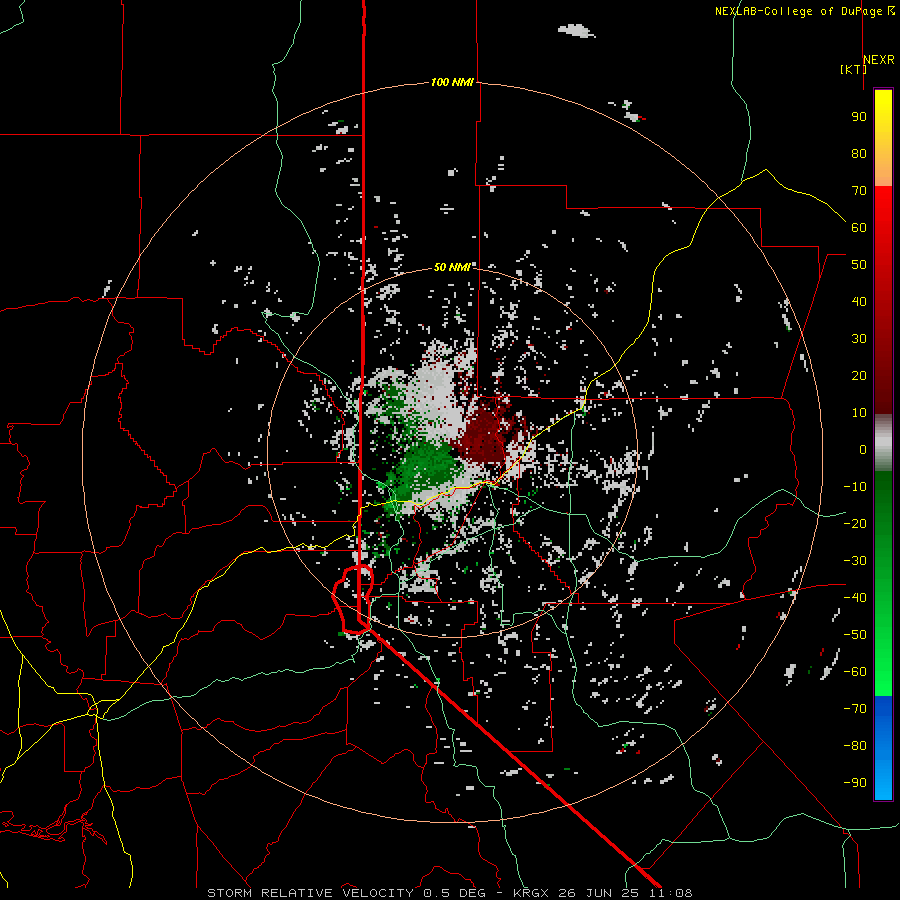
Task: Click the -20 value on the velocity scale
Action: [855, 523]
